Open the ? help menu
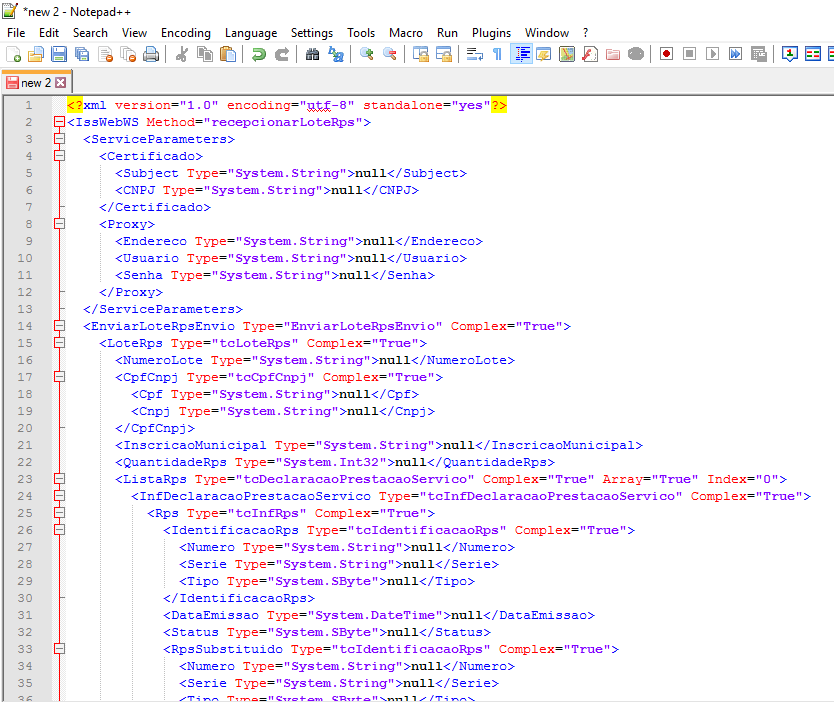 click(586, 33)
